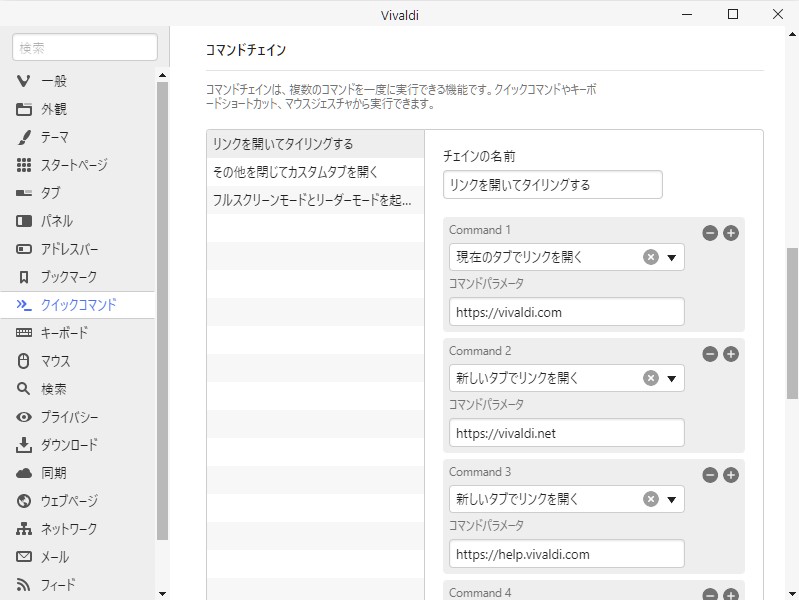The width and height of the screenshot is (799, 600).
Task: Clear Command 3 selected command
Action: [651, 499]
